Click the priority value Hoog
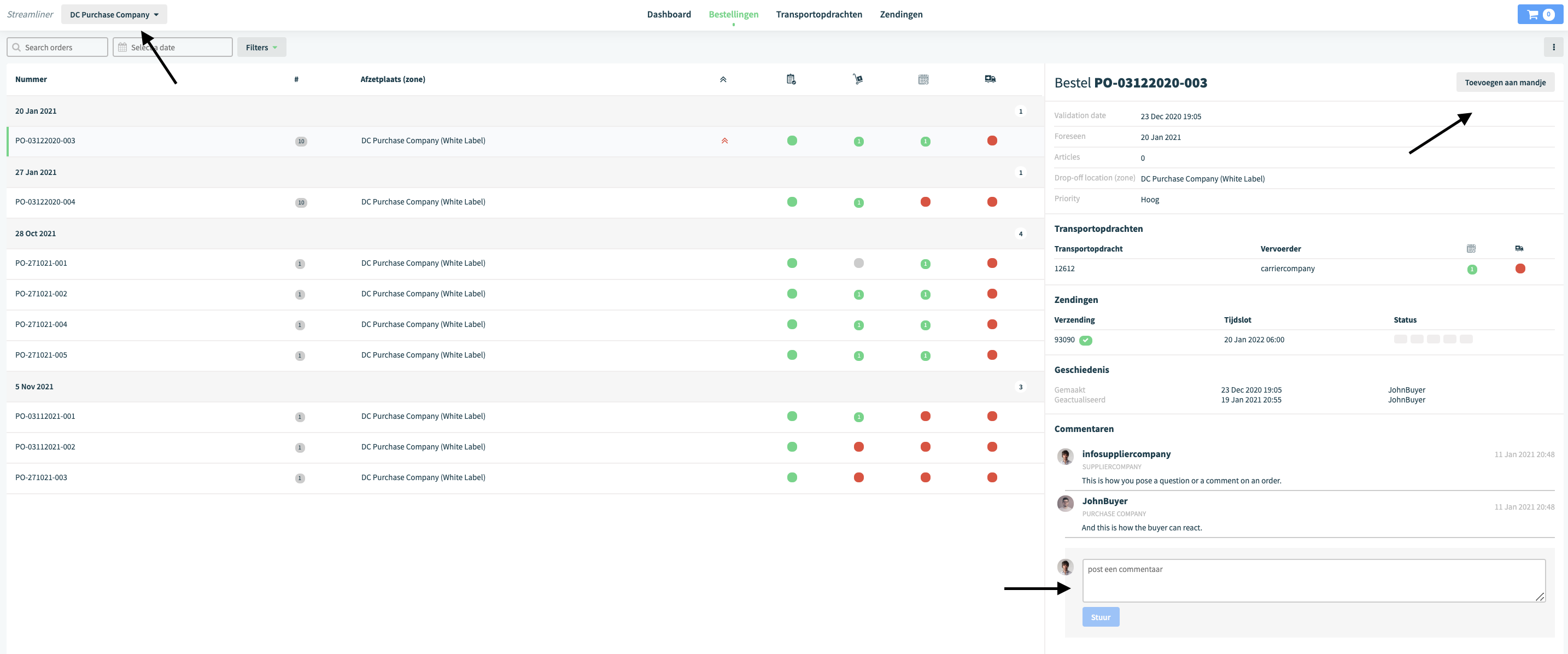1568x654 pixels. click(x=1149, y=200)
